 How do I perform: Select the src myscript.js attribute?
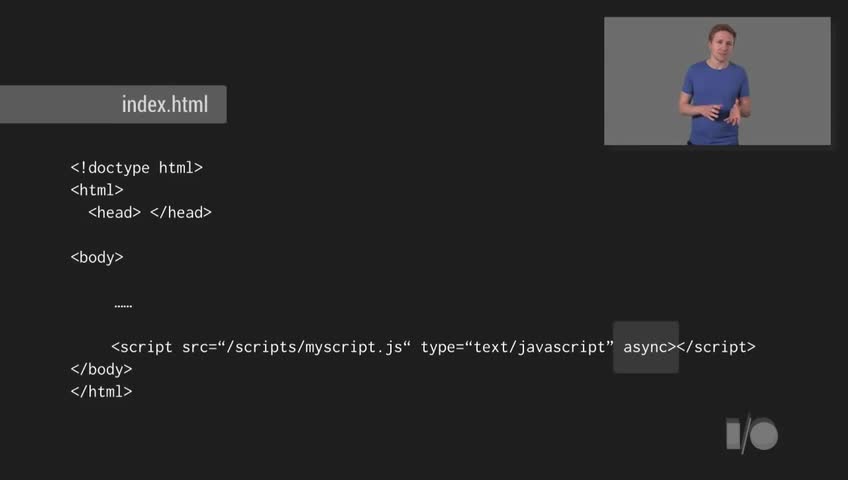pos(296,347)
